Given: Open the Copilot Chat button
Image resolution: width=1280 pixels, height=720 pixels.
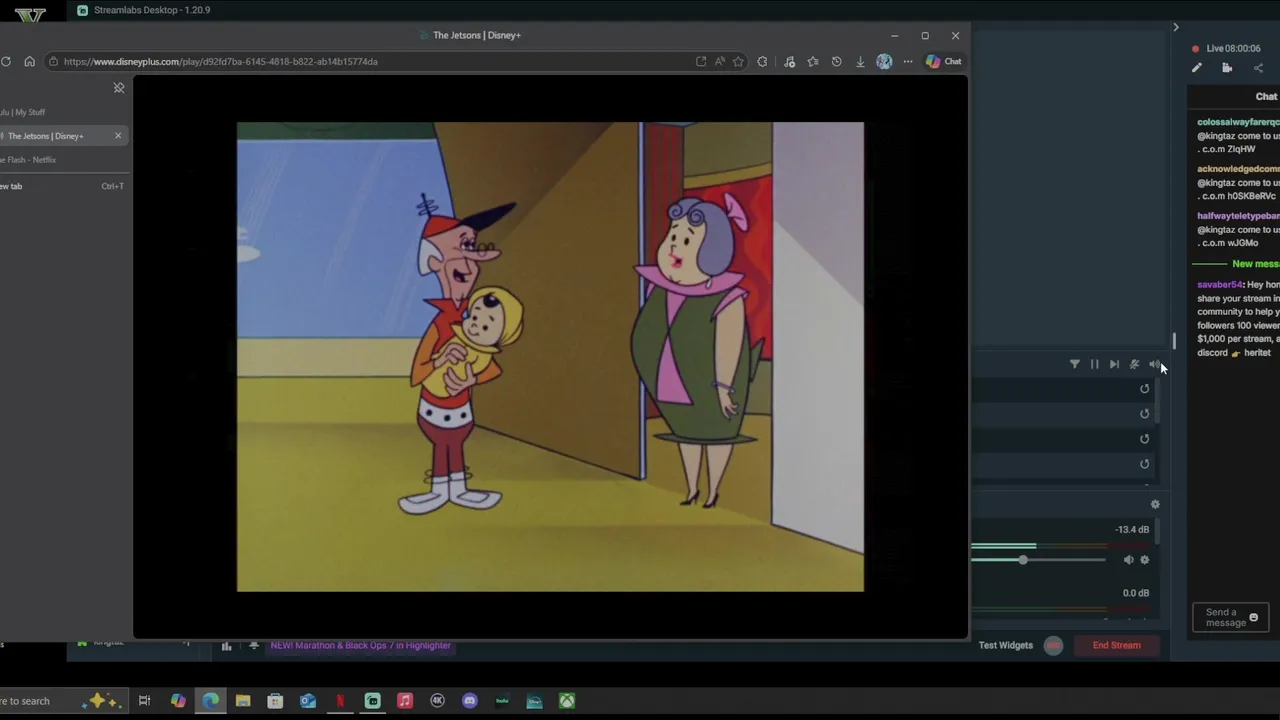Looking at the screenshot, I should point(943,61).
